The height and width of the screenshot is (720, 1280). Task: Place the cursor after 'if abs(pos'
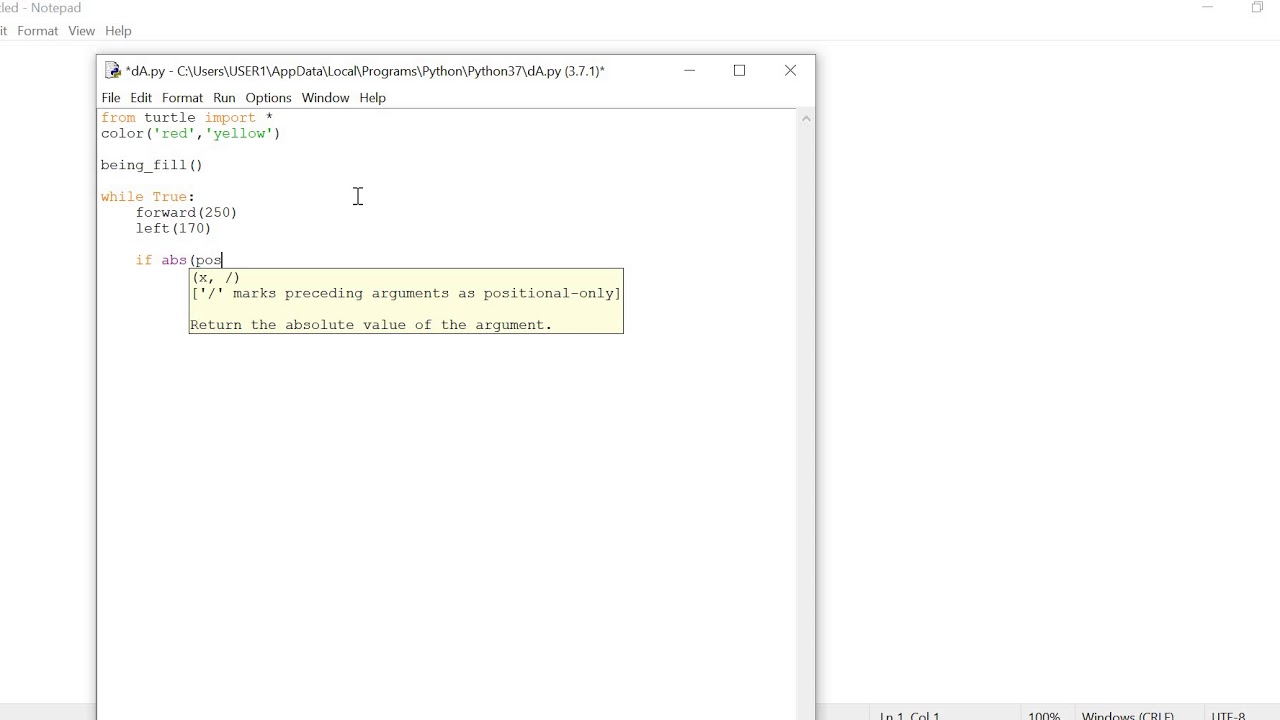point(222,261)
